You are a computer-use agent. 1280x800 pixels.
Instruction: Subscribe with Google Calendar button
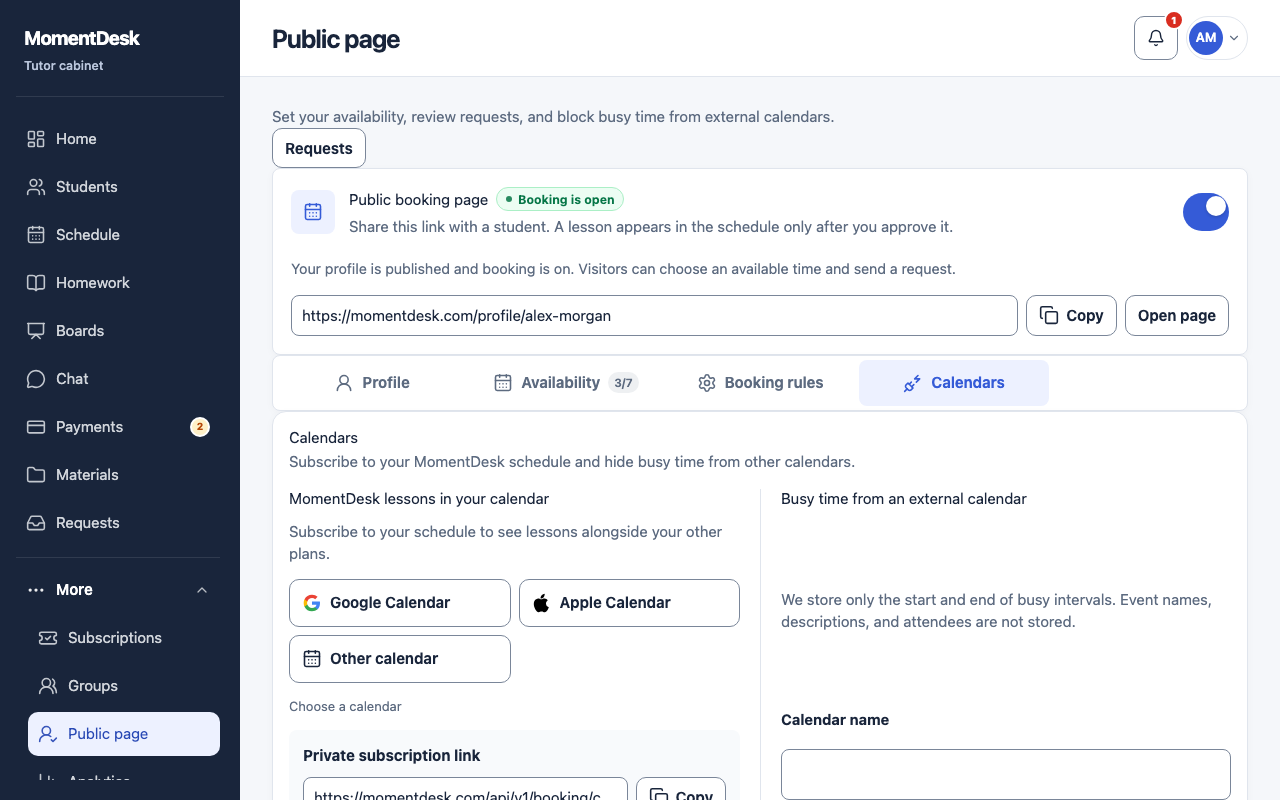[x=400, y=603]
